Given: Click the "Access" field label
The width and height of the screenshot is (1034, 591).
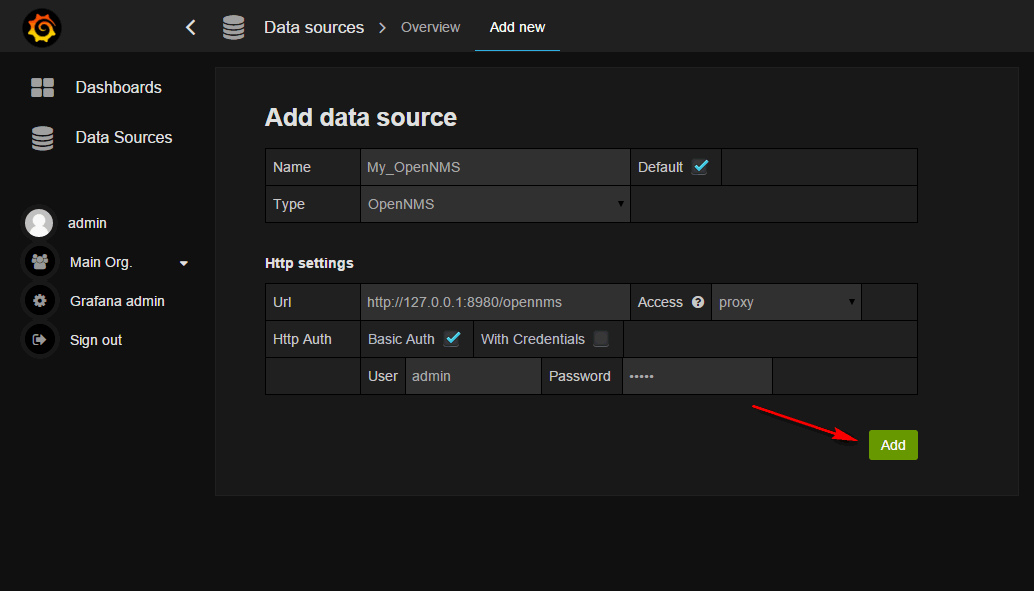Looking at the screenshot, I should [x=660, y=302].
